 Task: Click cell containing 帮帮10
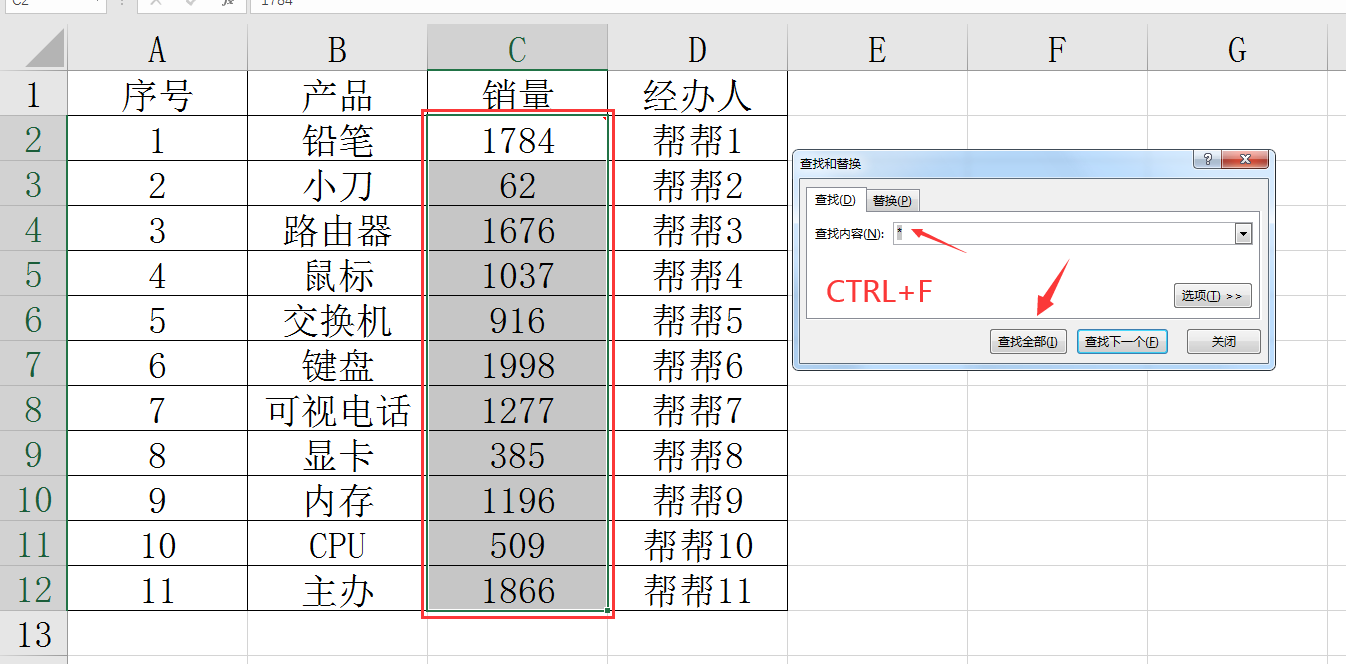coord(697,543)
